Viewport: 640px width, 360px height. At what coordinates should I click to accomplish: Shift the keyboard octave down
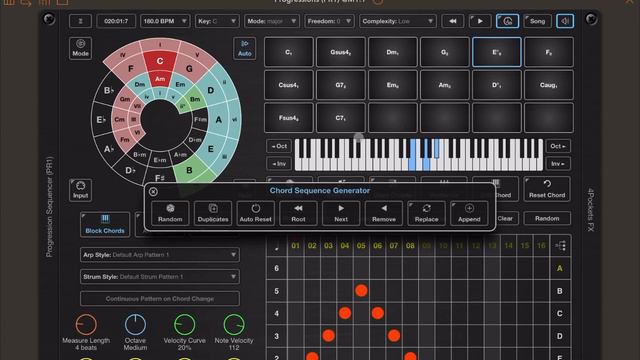pos(279,146)
